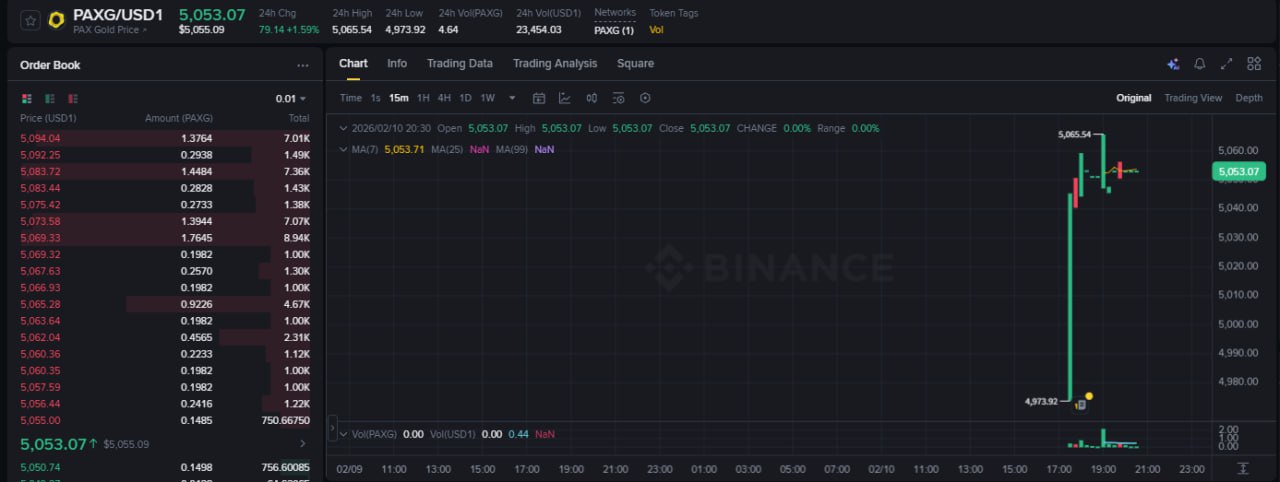Switch chart to Trading View mode
Screen dimensions: 1280x482
click(1193, 98)
